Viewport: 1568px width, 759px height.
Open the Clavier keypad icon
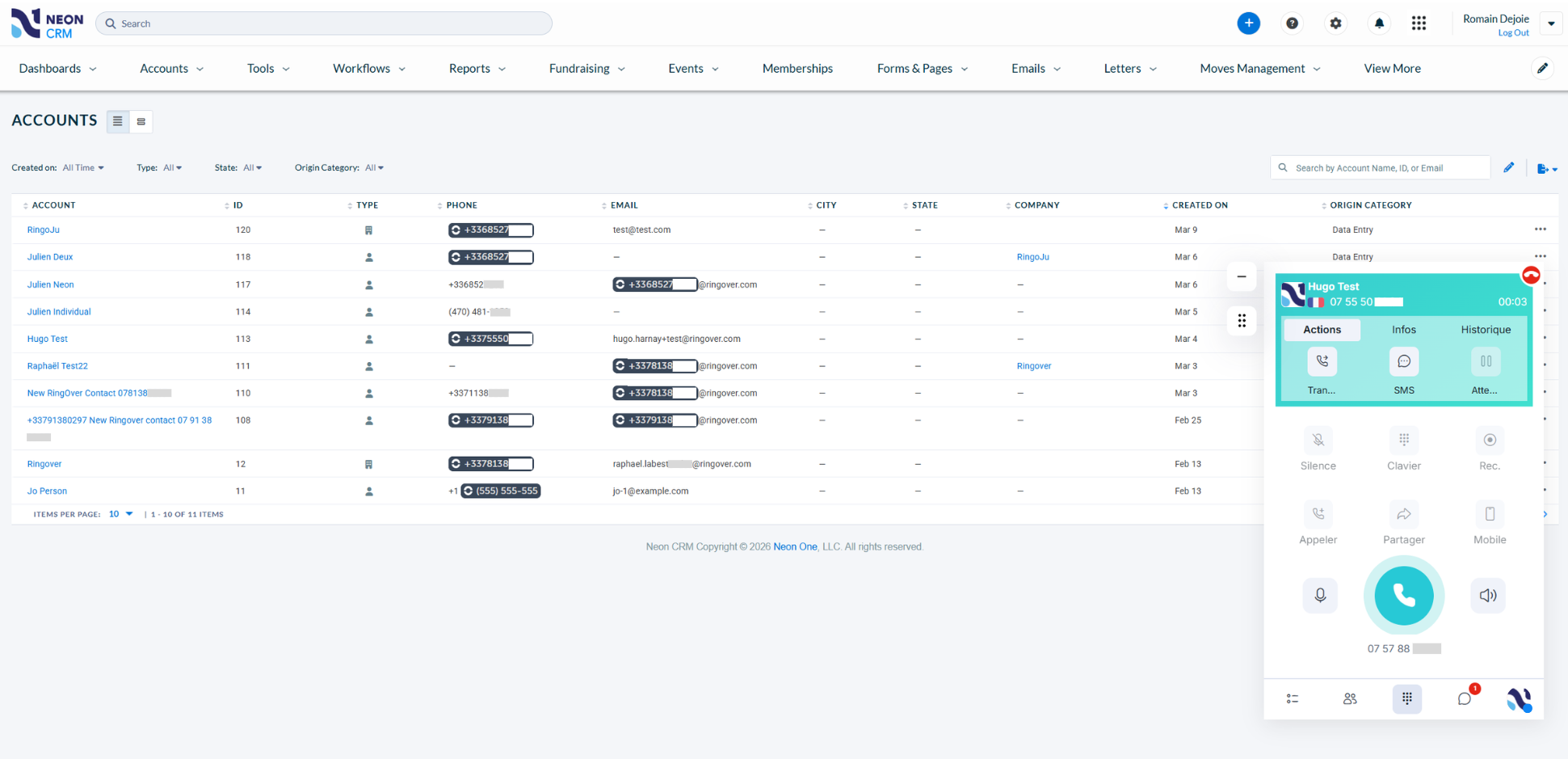[1403, 441]
